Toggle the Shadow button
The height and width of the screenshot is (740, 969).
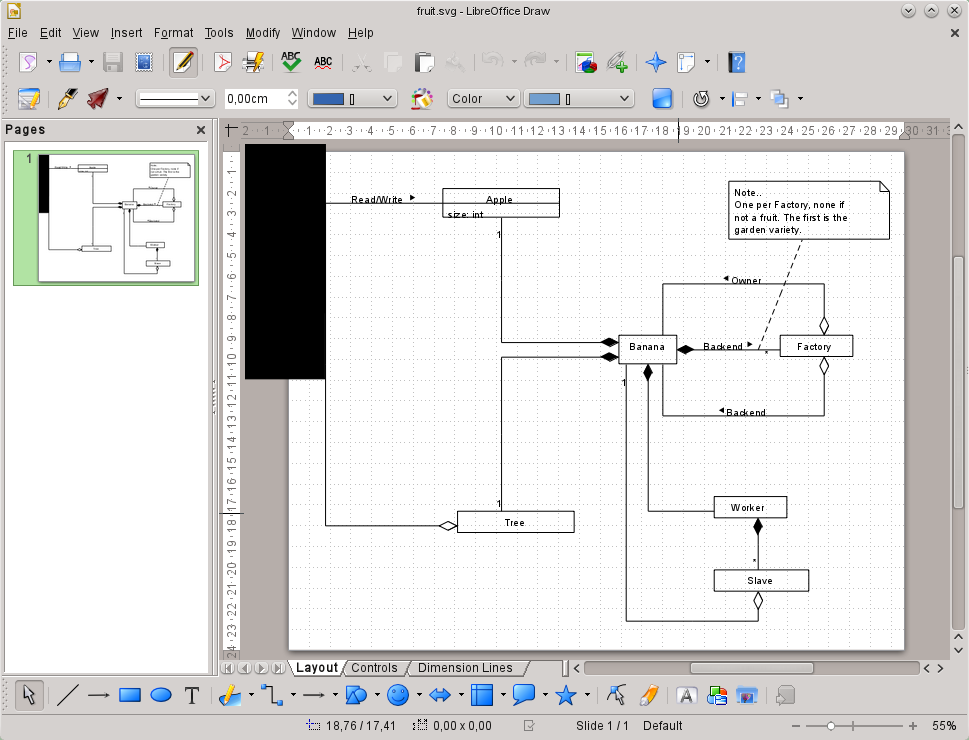(661, 99)
